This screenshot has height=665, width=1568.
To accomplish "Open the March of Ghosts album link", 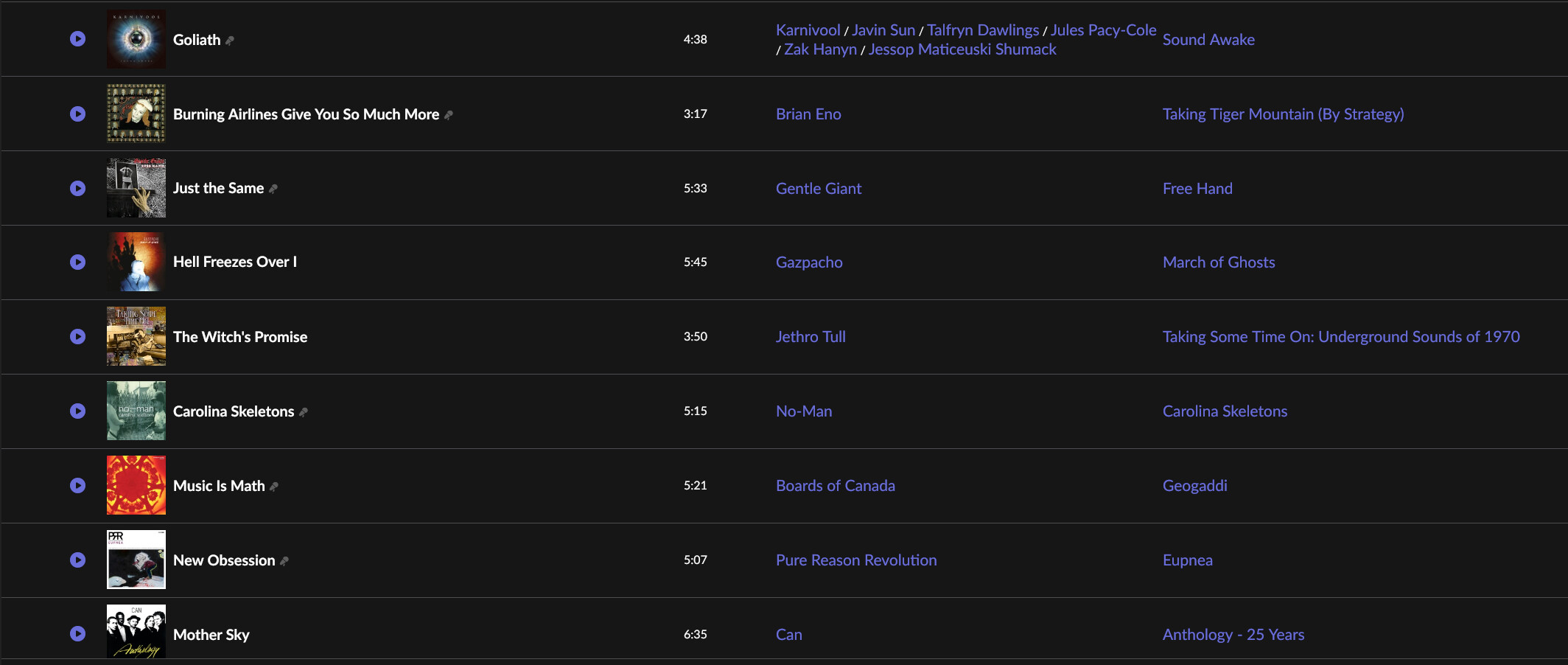I will [1219, 262].
